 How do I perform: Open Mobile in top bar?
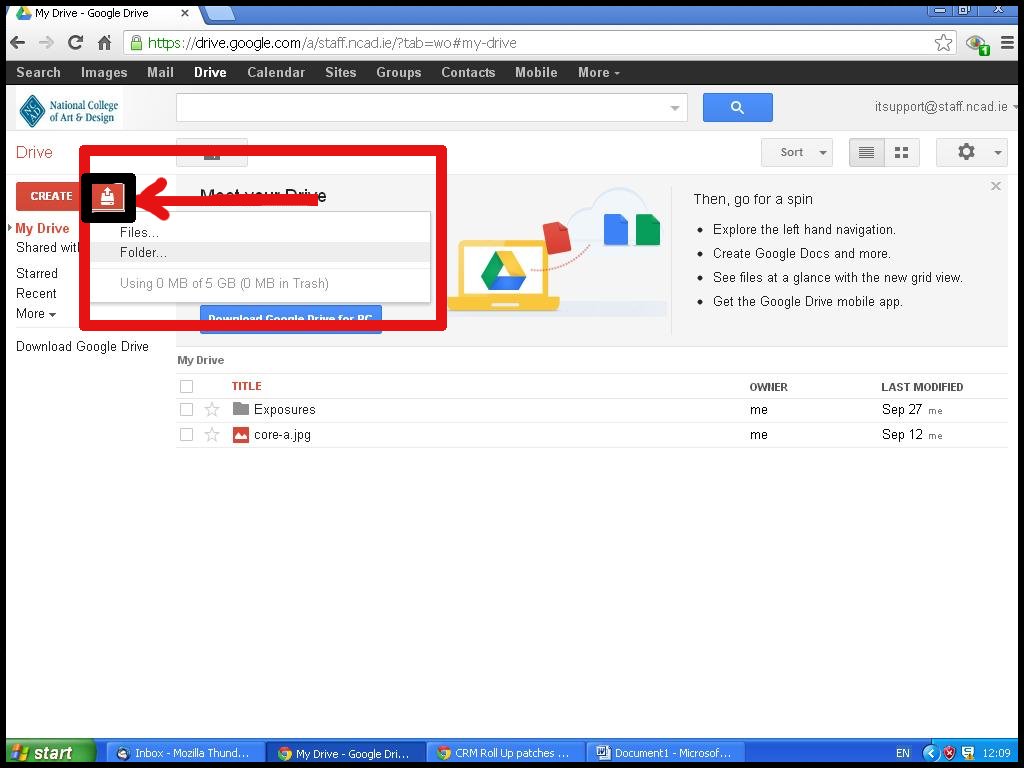(536, 72)
